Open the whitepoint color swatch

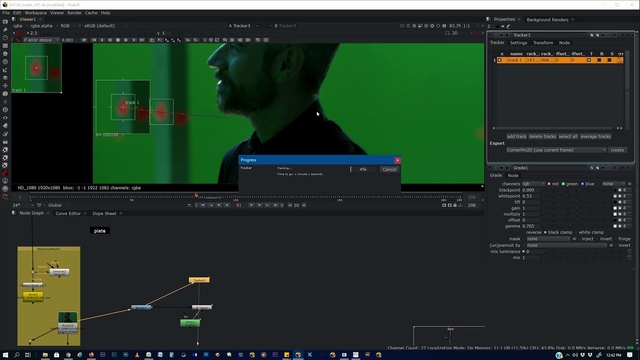tap(616, 196)
